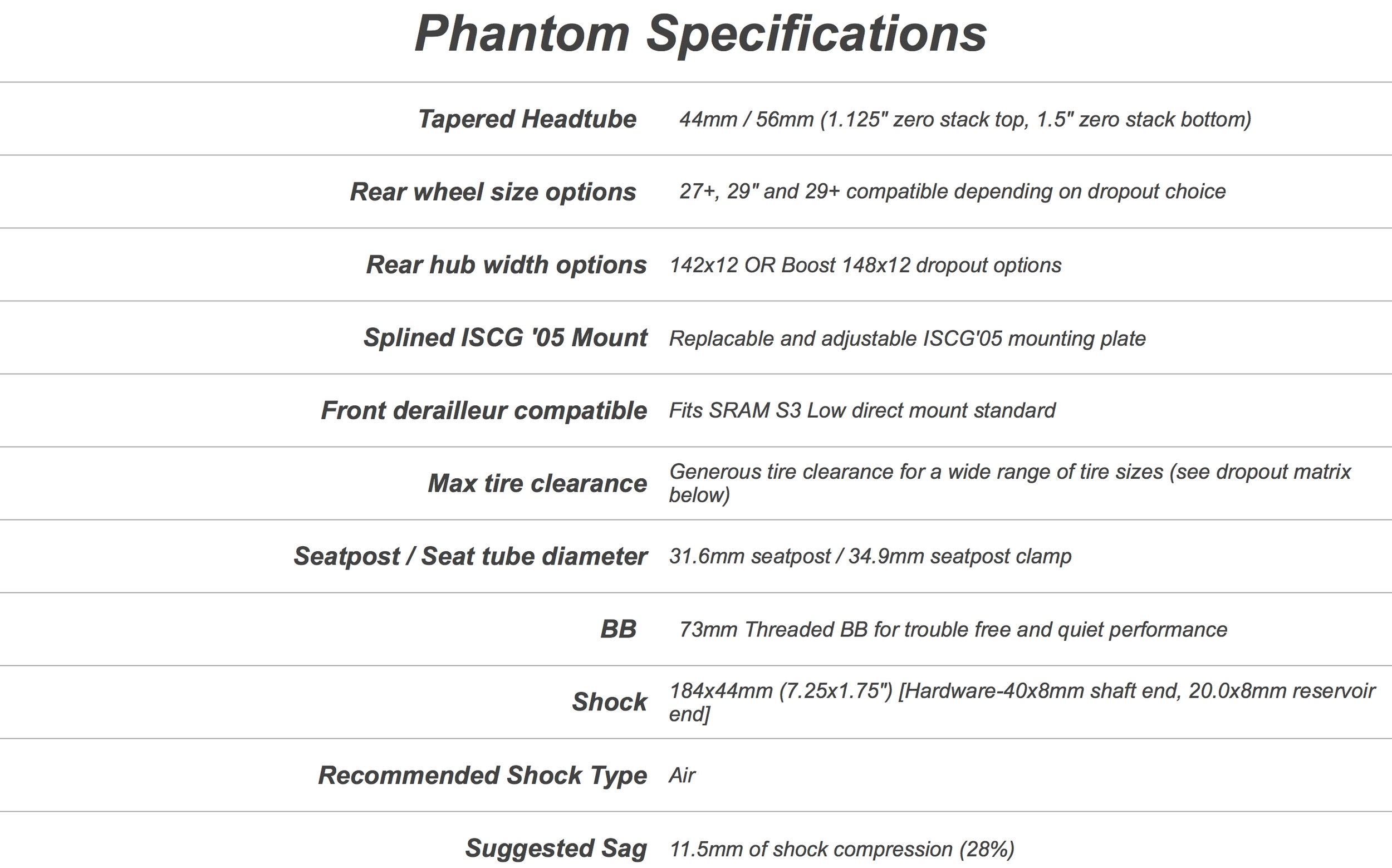This screenshot has width=1392, height=868.
Task: Select the Rear wheel size options label
Action: click(493, 192)
